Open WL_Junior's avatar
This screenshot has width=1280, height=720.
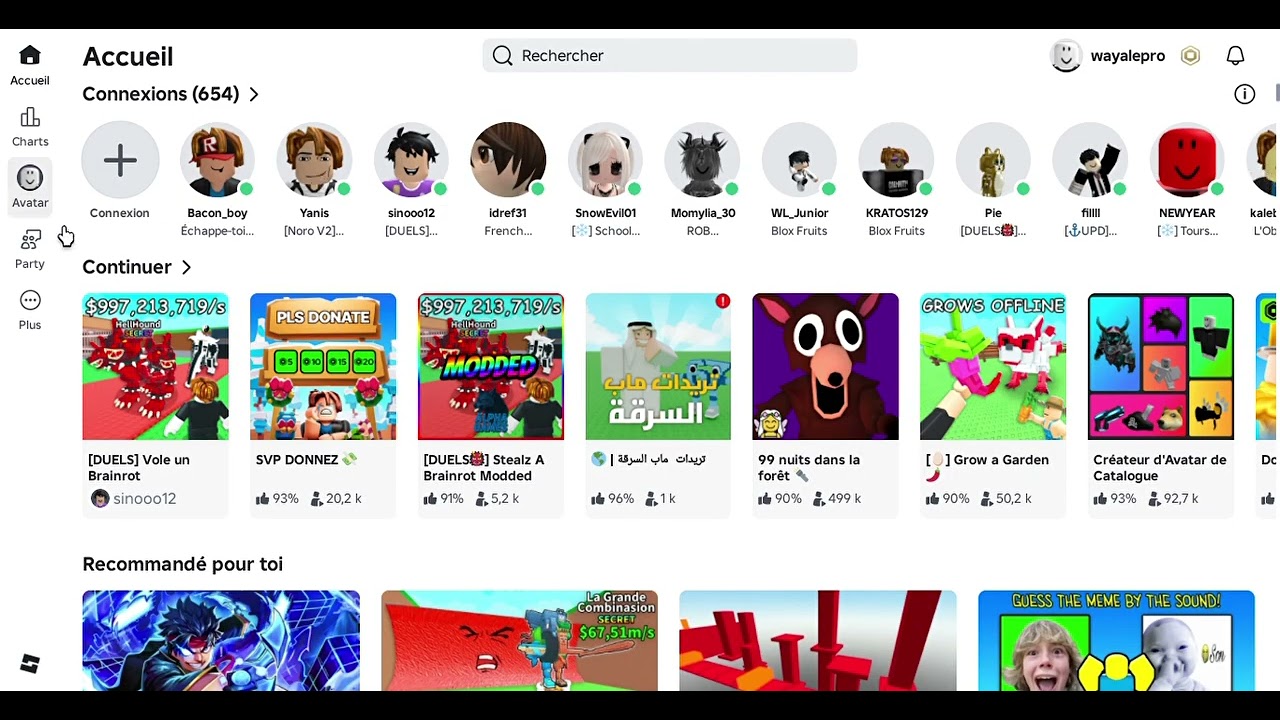coord(799,160)
